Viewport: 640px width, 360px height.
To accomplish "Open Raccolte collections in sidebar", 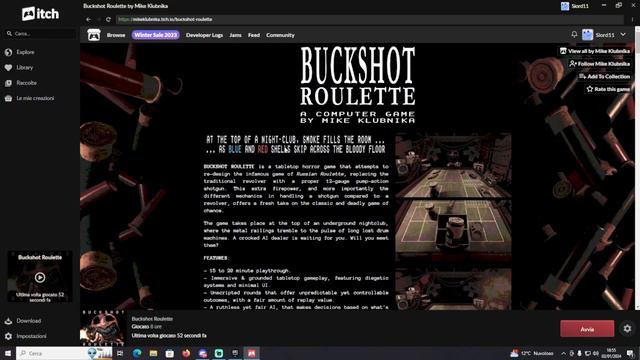I will (27, 83).
